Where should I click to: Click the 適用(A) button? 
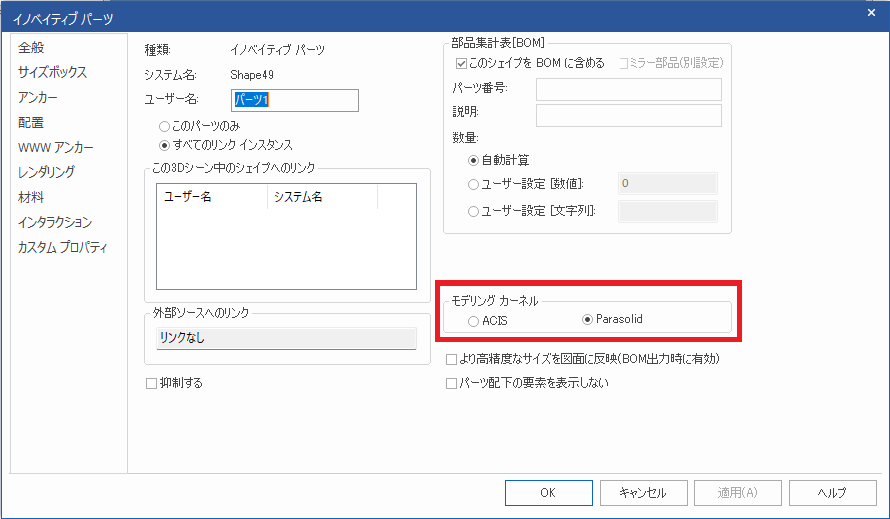pyautogui.click(x=738, y=493)
